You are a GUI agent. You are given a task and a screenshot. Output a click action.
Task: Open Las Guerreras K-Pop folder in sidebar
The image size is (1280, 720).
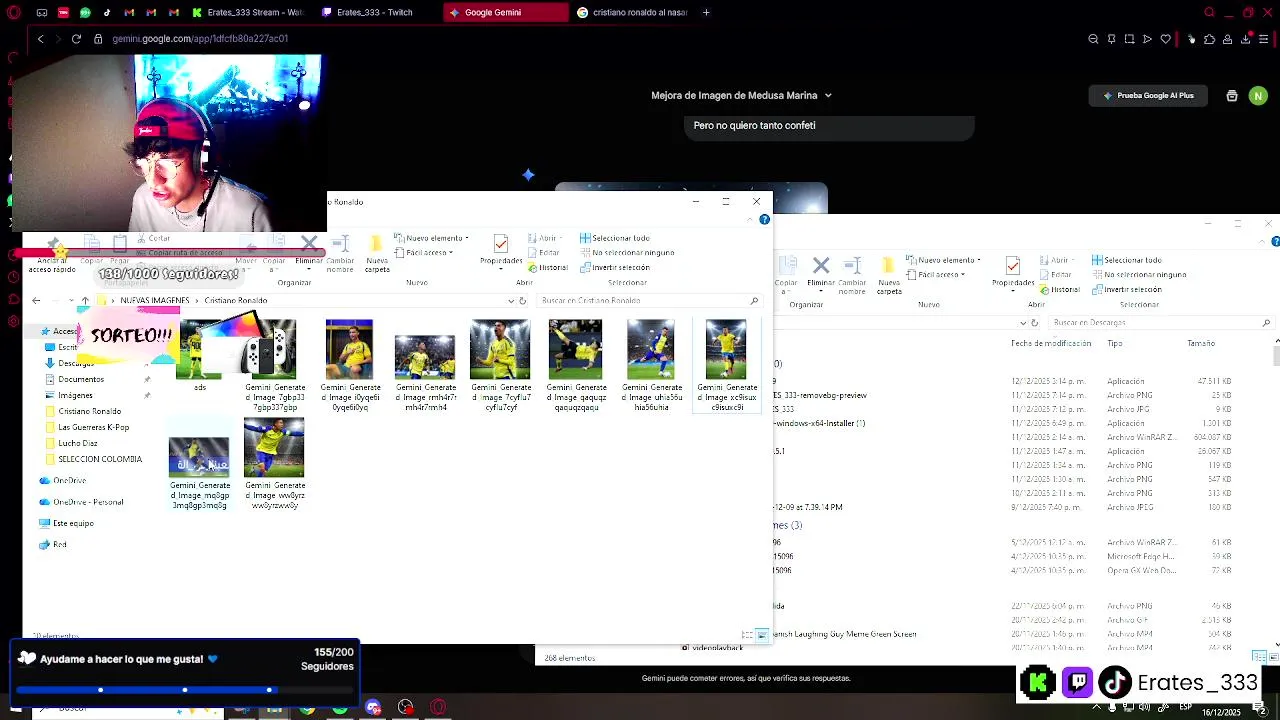click(93, 427)
